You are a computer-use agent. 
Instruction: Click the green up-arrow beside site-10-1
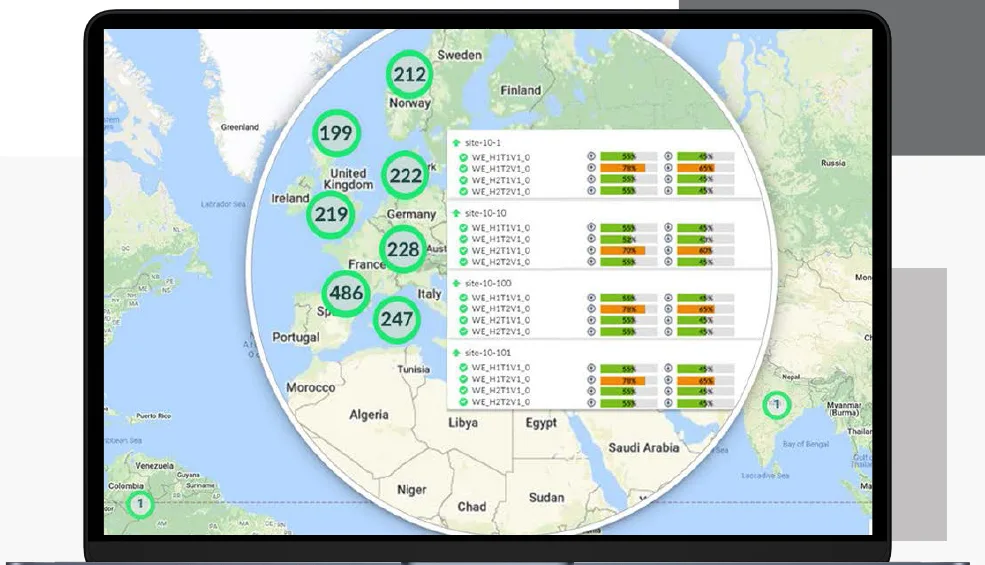coord(457,143)
